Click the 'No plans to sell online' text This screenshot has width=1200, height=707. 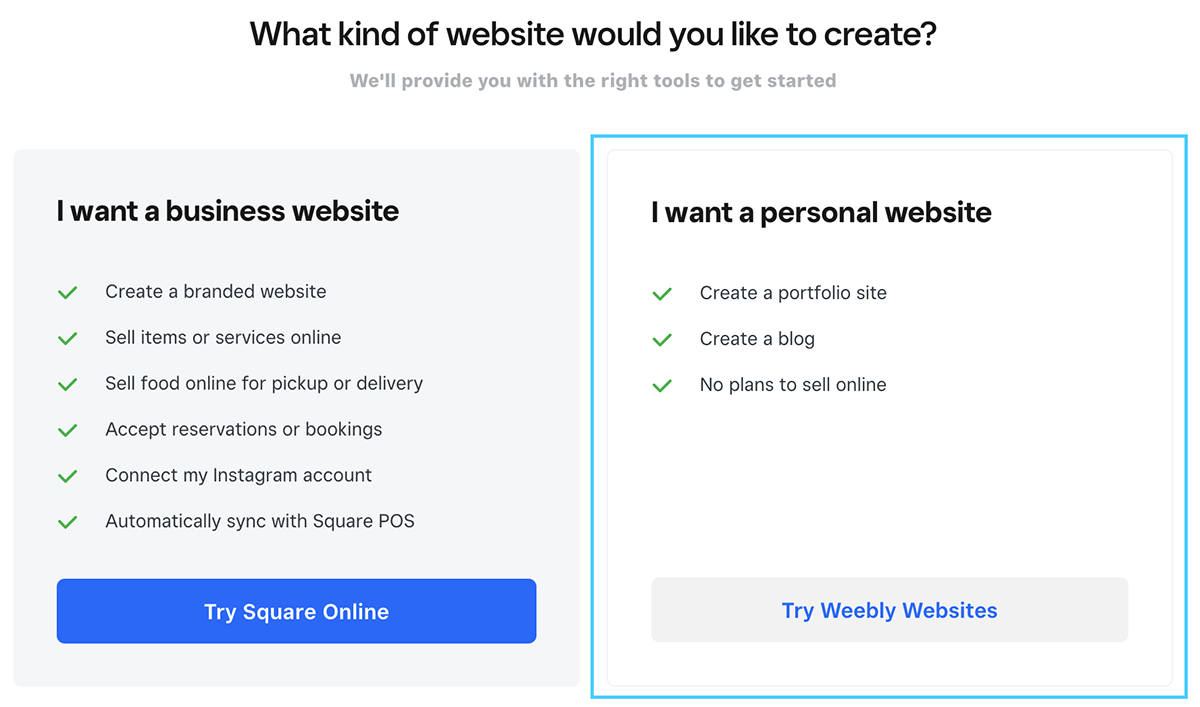[793, 385]
